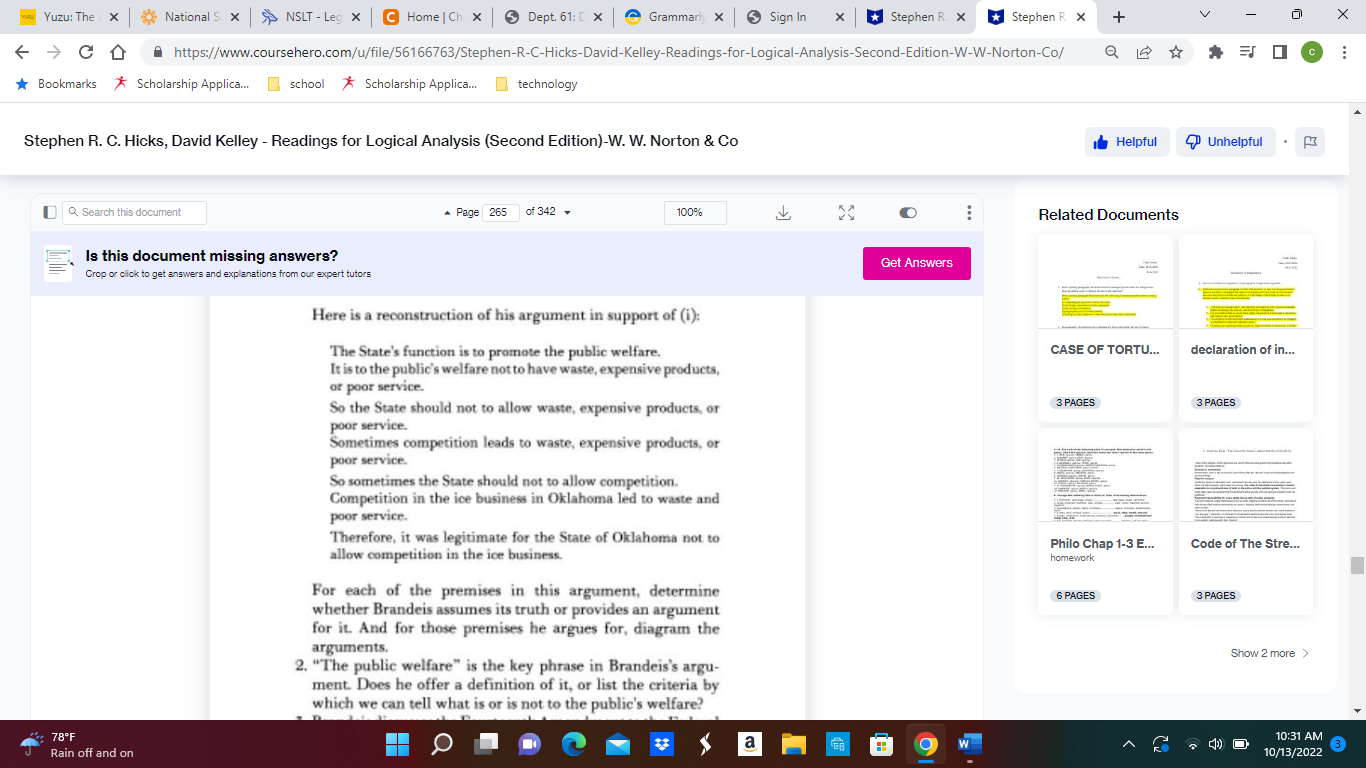Viewport: 1366px width, 768px height.
Task: Open the page number dropdown
Action: [x=566, y=212]
